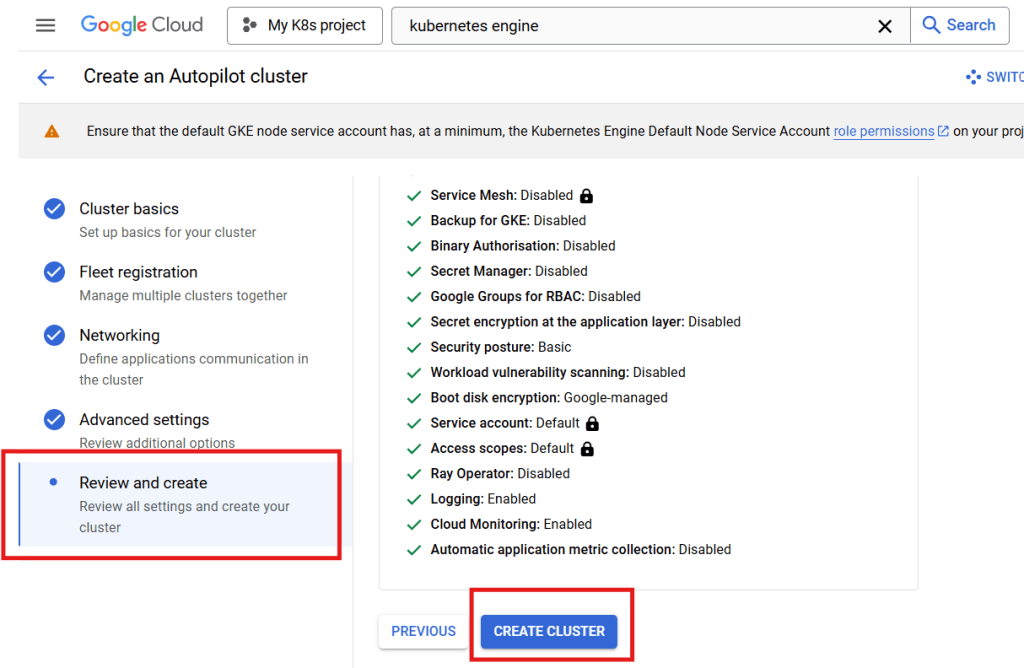Click the lock icon beside Service Mesh

click(x=586, y=196)
